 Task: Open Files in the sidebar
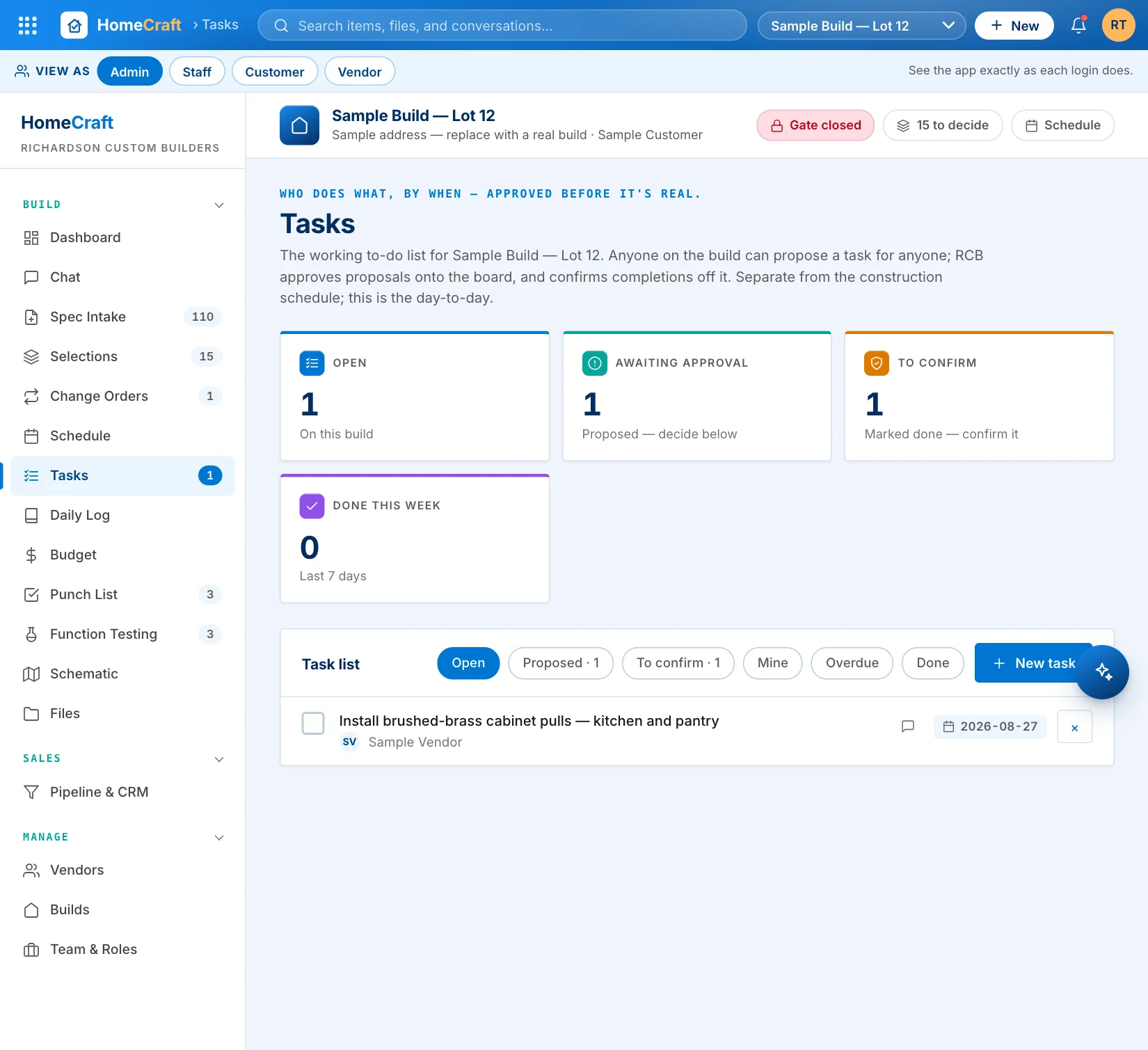122,714
